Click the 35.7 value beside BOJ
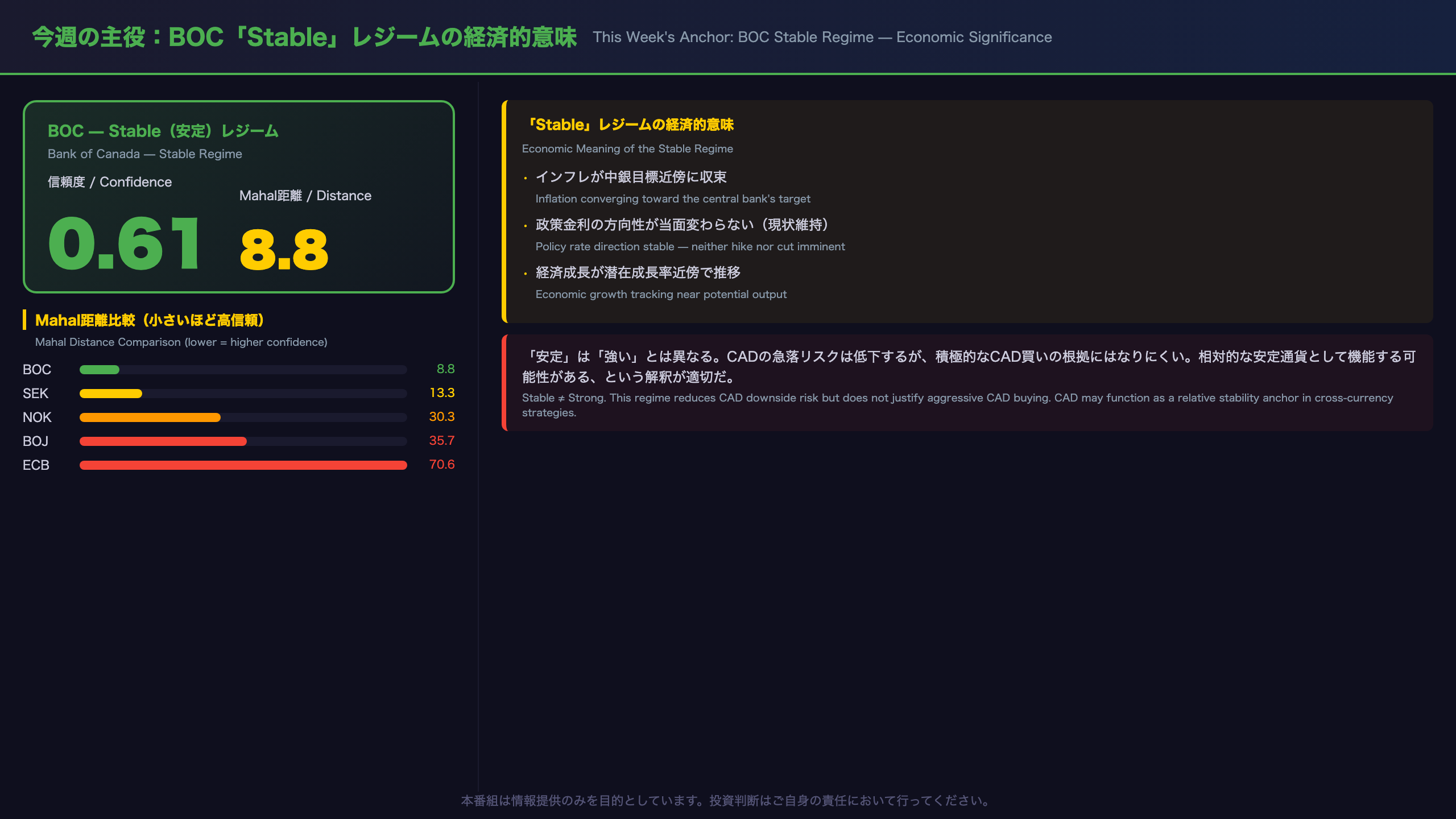This screenshot has height=819, width=1456. [442, 441]
